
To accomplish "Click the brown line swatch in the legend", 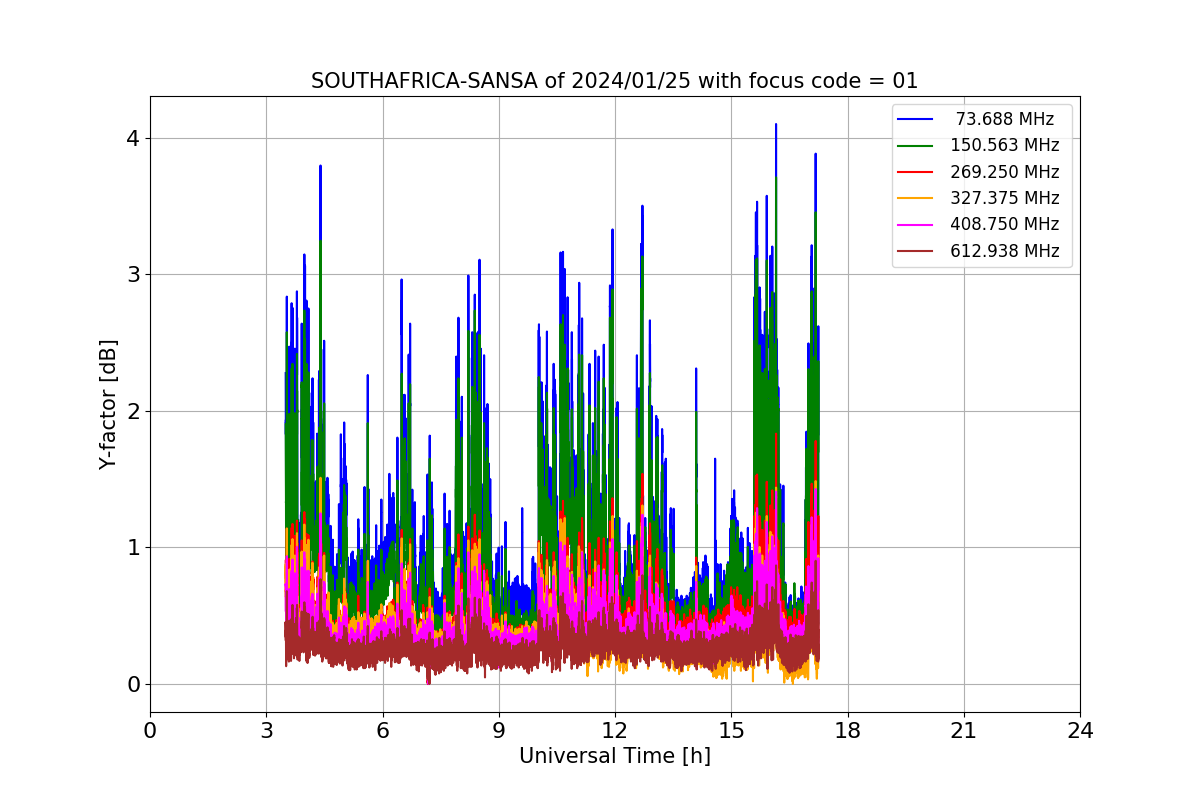I will pos(915,252).
